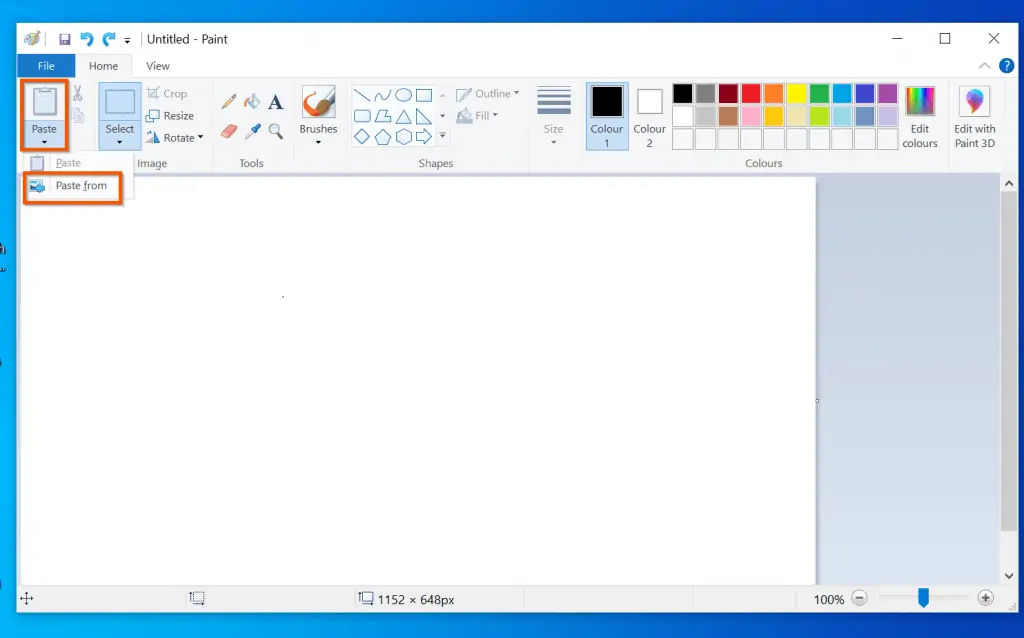1024x638 pixels.
Task: Select the Pencil tool
Action: (229, 101)
